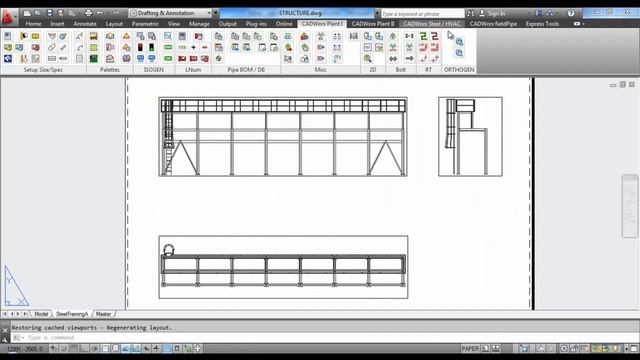Toggle Lineweight display in status bar

pos(156,349)
